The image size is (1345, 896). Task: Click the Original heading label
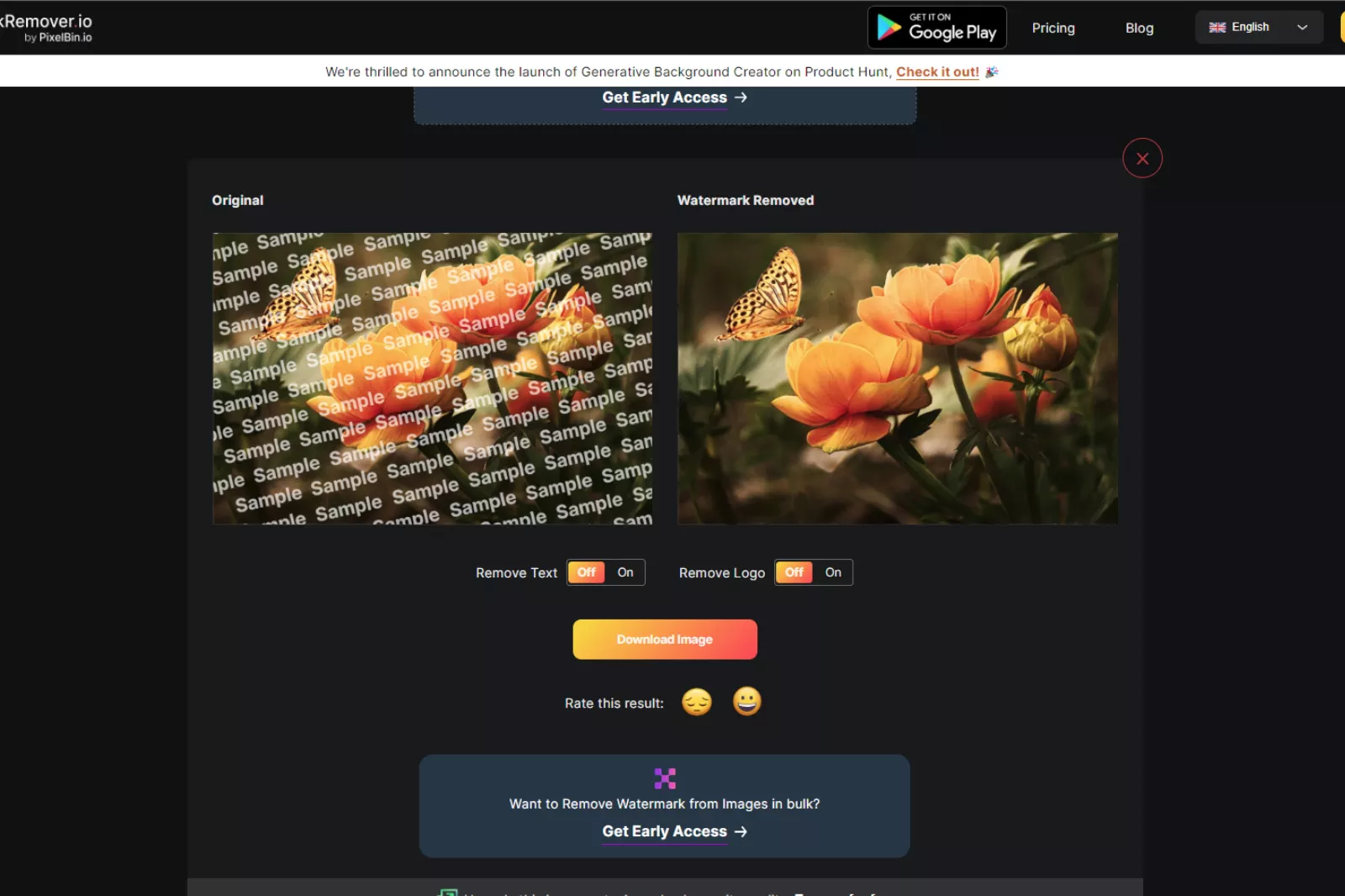point(238,200)
